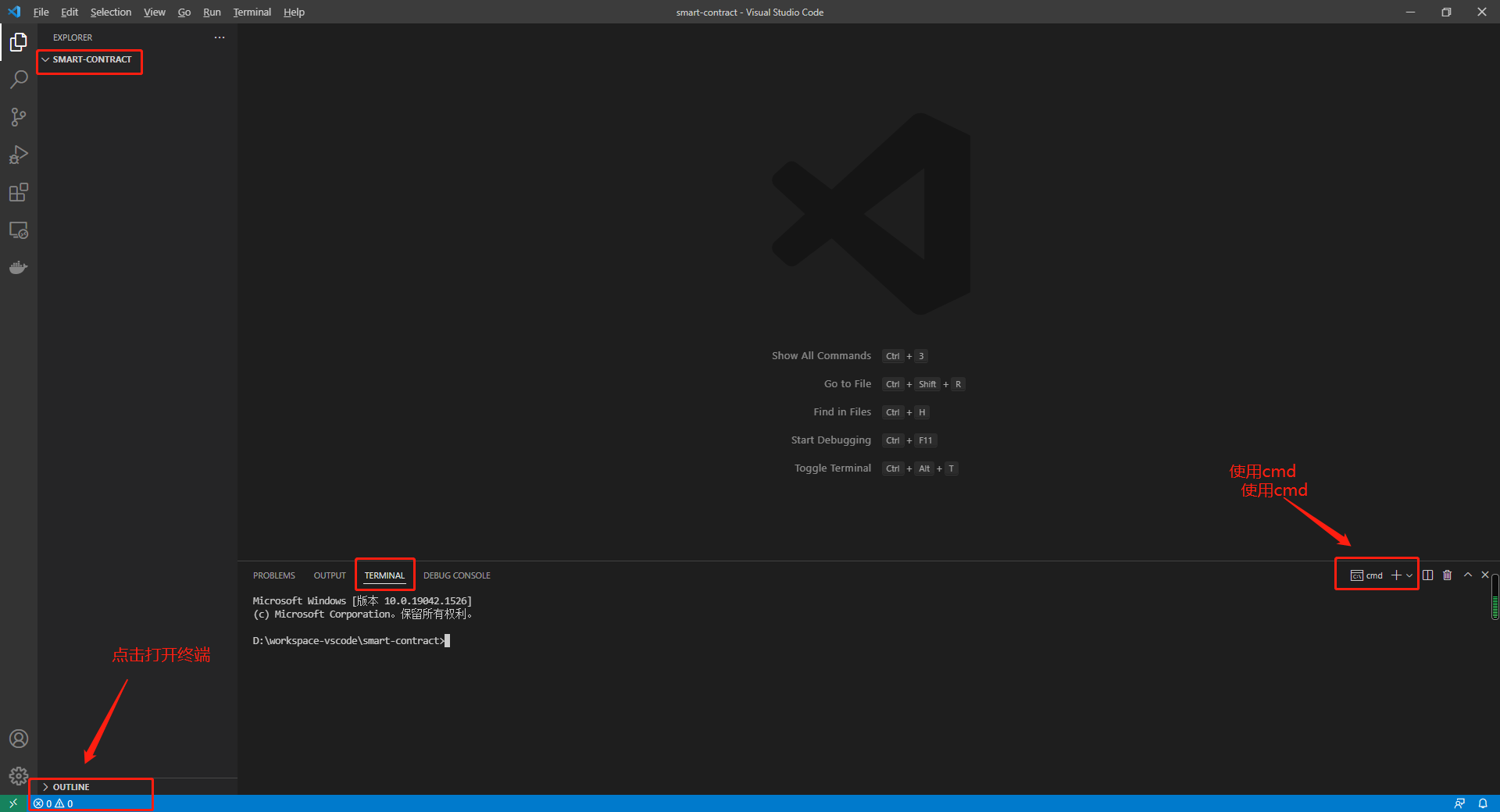Image resolution: width=1500 pixels, height=812 pixels.
Task: Open the View menu
Action: coord(155,12)
